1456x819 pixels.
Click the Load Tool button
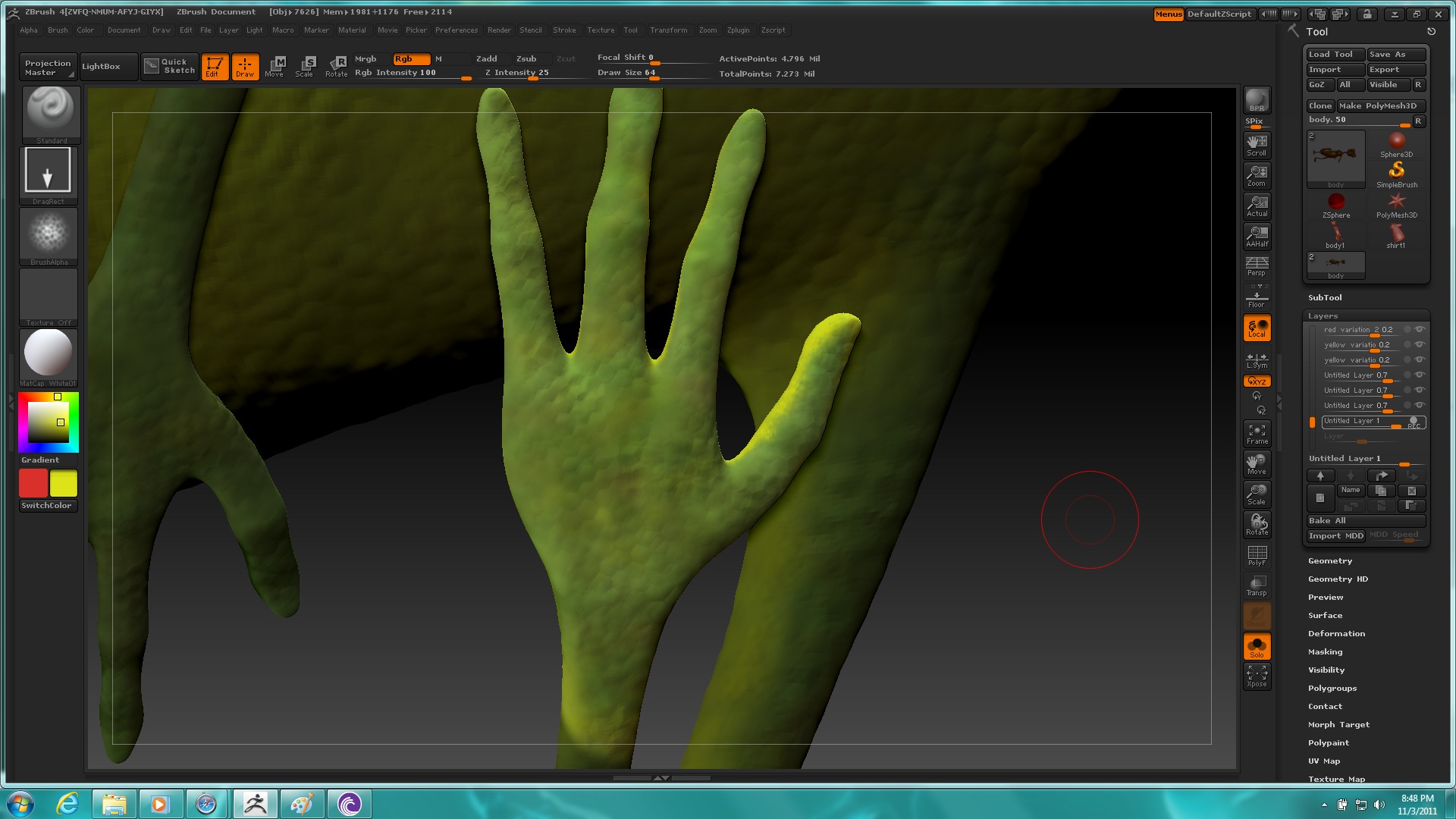point(1334,55)
